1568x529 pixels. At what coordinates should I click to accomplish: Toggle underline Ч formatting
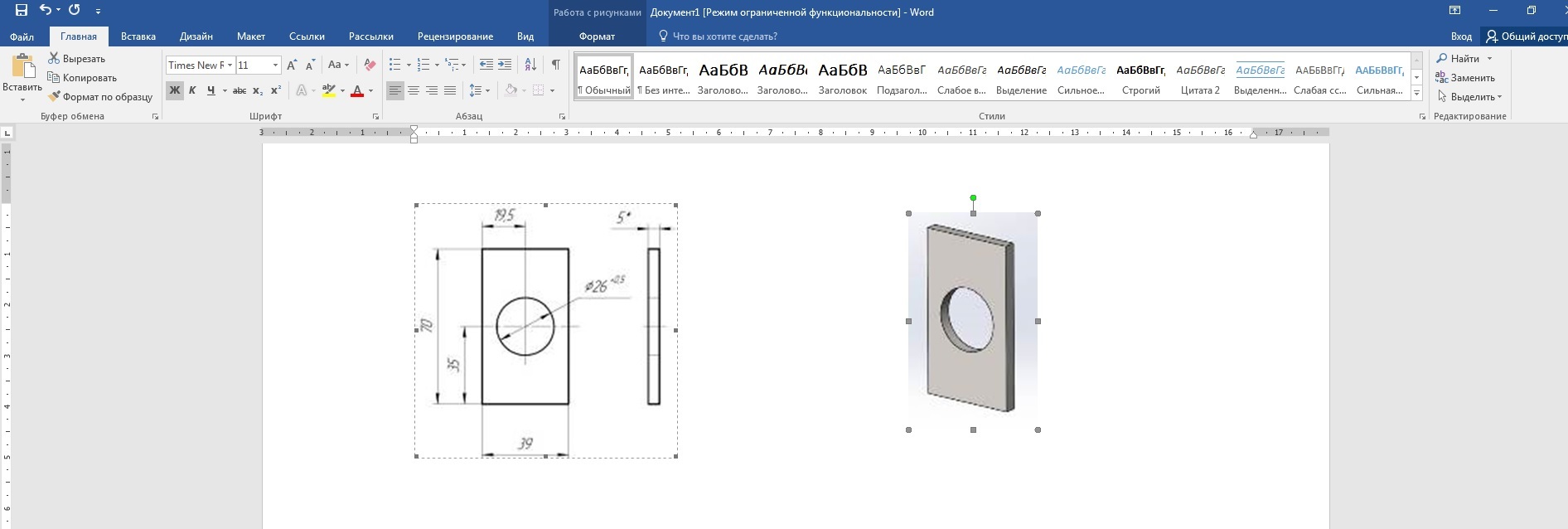pos(211,90)
